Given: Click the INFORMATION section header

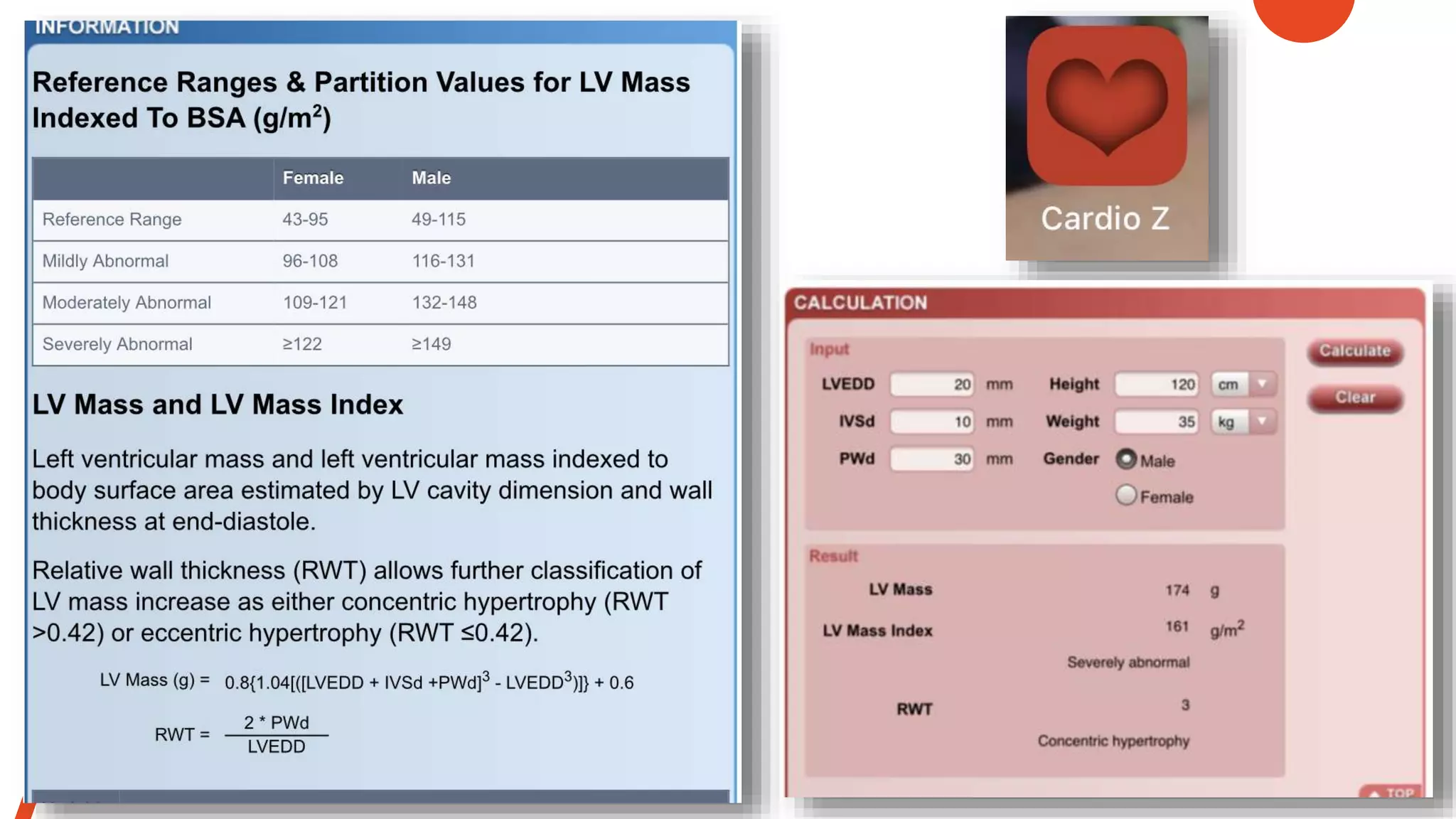Looking at the screenshot, I should (x=107, y=28).
